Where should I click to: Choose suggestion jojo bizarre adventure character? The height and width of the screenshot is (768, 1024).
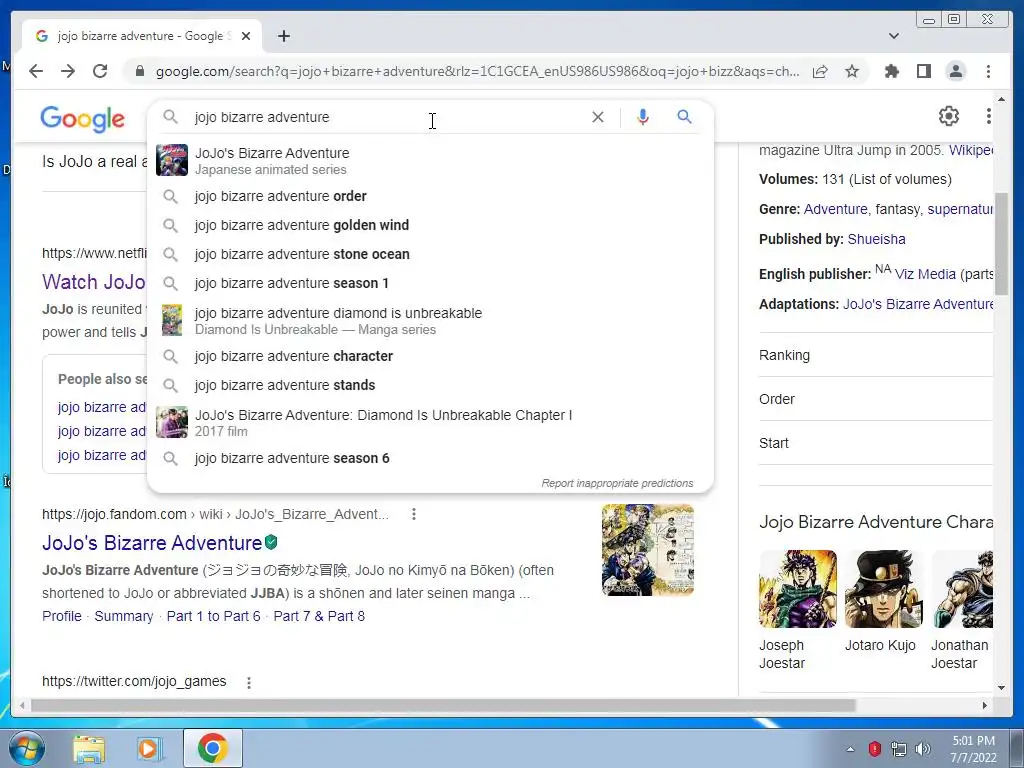[431, 356]
